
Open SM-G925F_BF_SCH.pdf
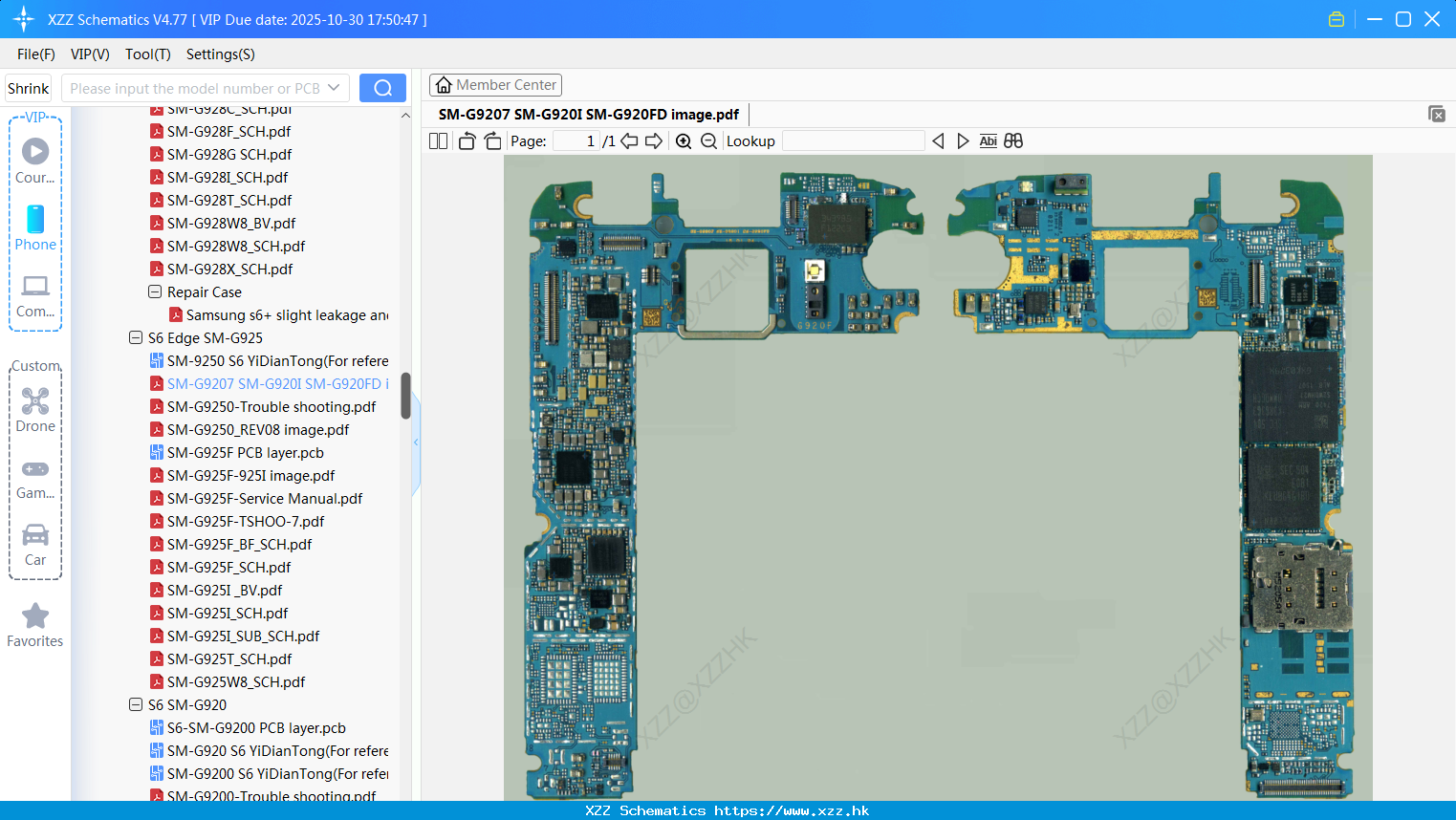pyautogui.click(x=239, y=544)
